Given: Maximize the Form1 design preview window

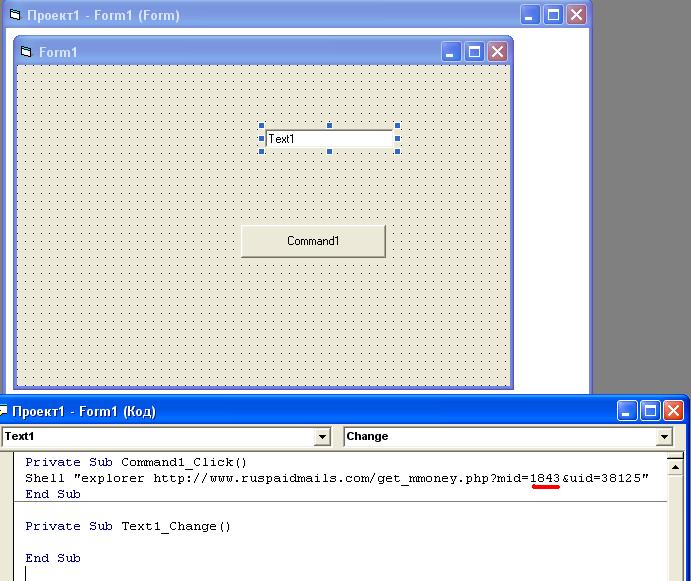Looking at the screenshot, I should (x=474, y=52).
